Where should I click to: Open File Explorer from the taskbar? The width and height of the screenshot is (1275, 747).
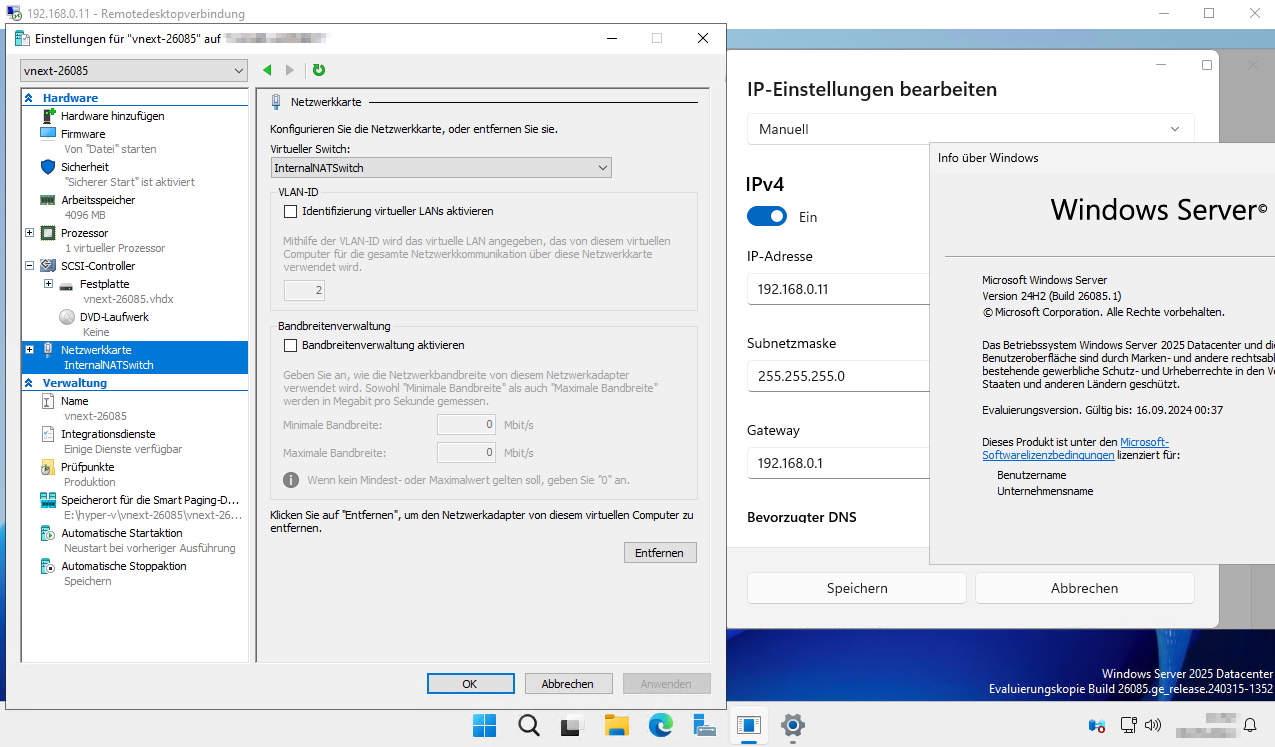[616, 725]
